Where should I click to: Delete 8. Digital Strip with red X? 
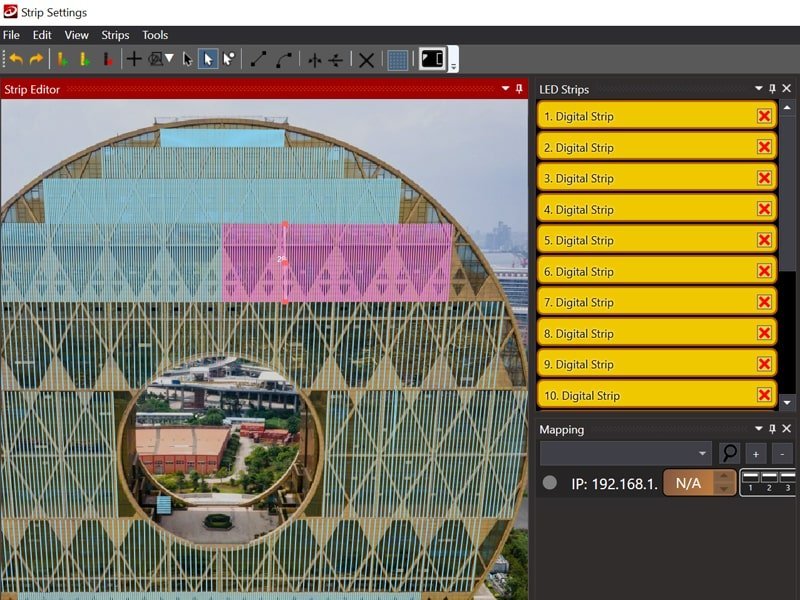click(x=764, y=333)
